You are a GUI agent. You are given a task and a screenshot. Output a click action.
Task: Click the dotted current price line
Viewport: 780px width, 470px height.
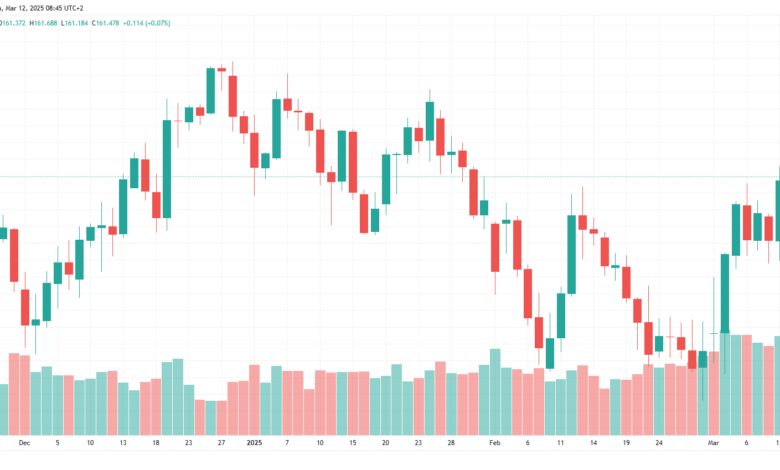coord(390,177)
